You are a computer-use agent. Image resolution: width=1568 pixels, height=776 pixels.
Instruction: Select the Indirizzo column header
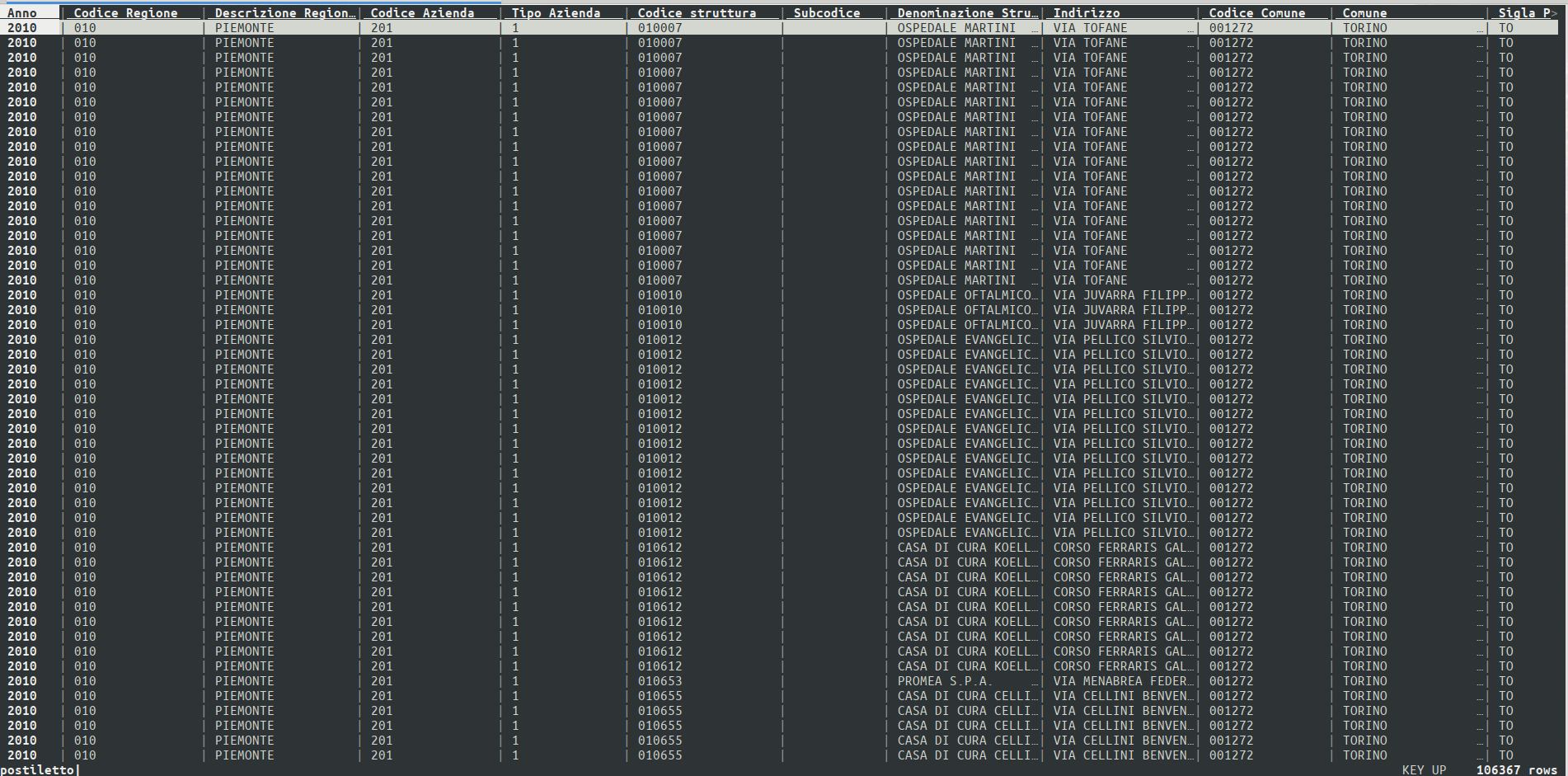pos(1087,12)
